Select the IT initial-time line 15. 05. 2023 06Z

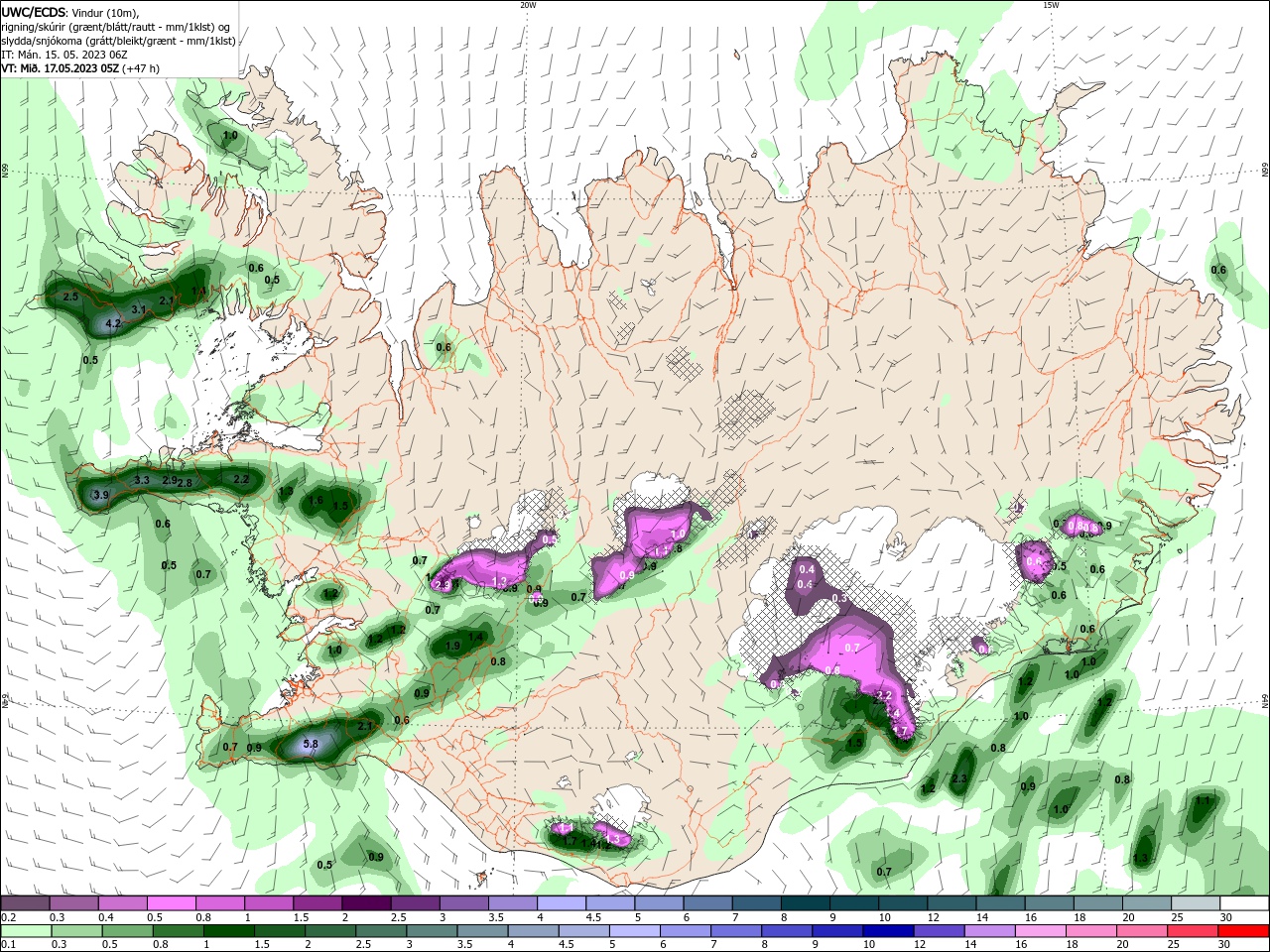point(66,55)
